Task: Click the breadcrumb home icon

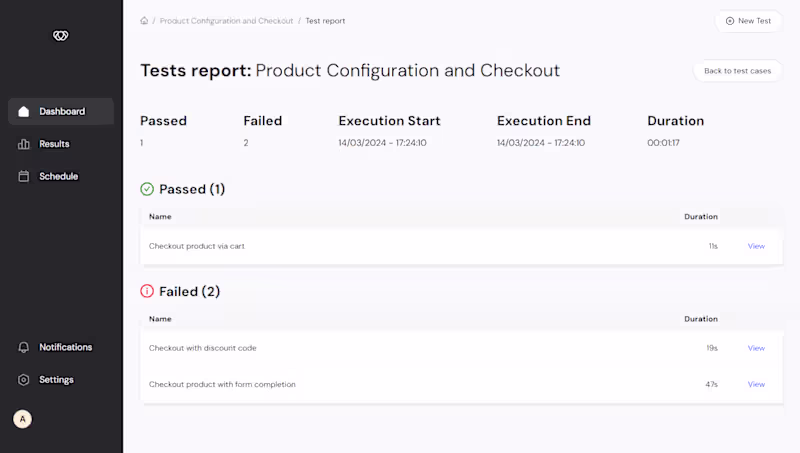Action: tap(144, 21)
